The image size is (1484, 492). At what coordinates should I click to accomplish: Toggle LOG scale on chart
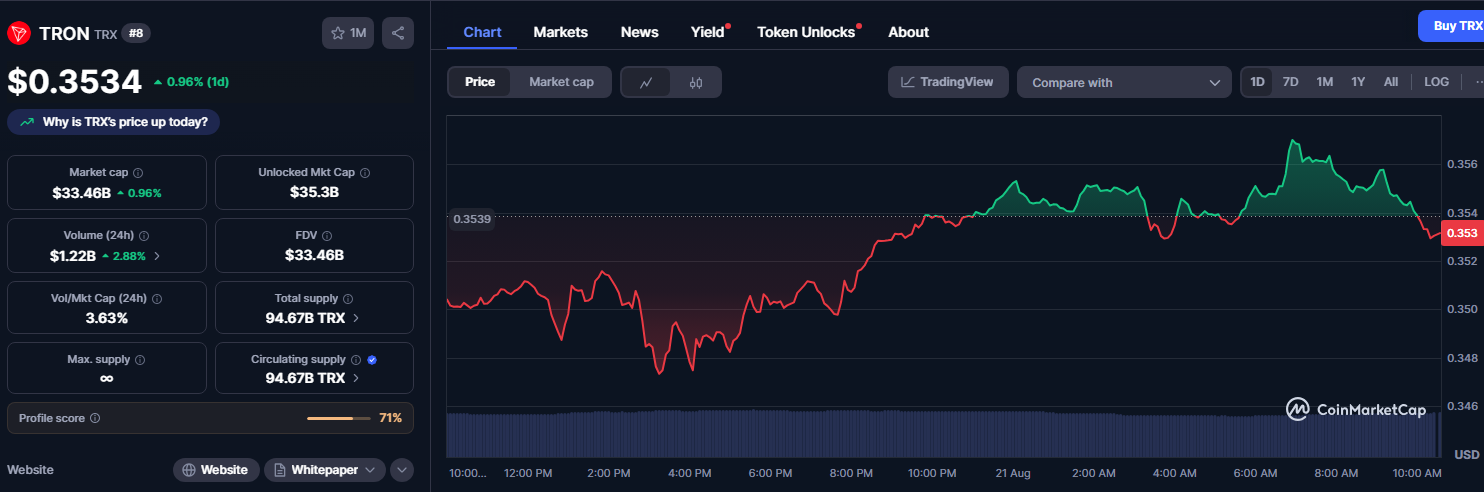[1436, 82]
